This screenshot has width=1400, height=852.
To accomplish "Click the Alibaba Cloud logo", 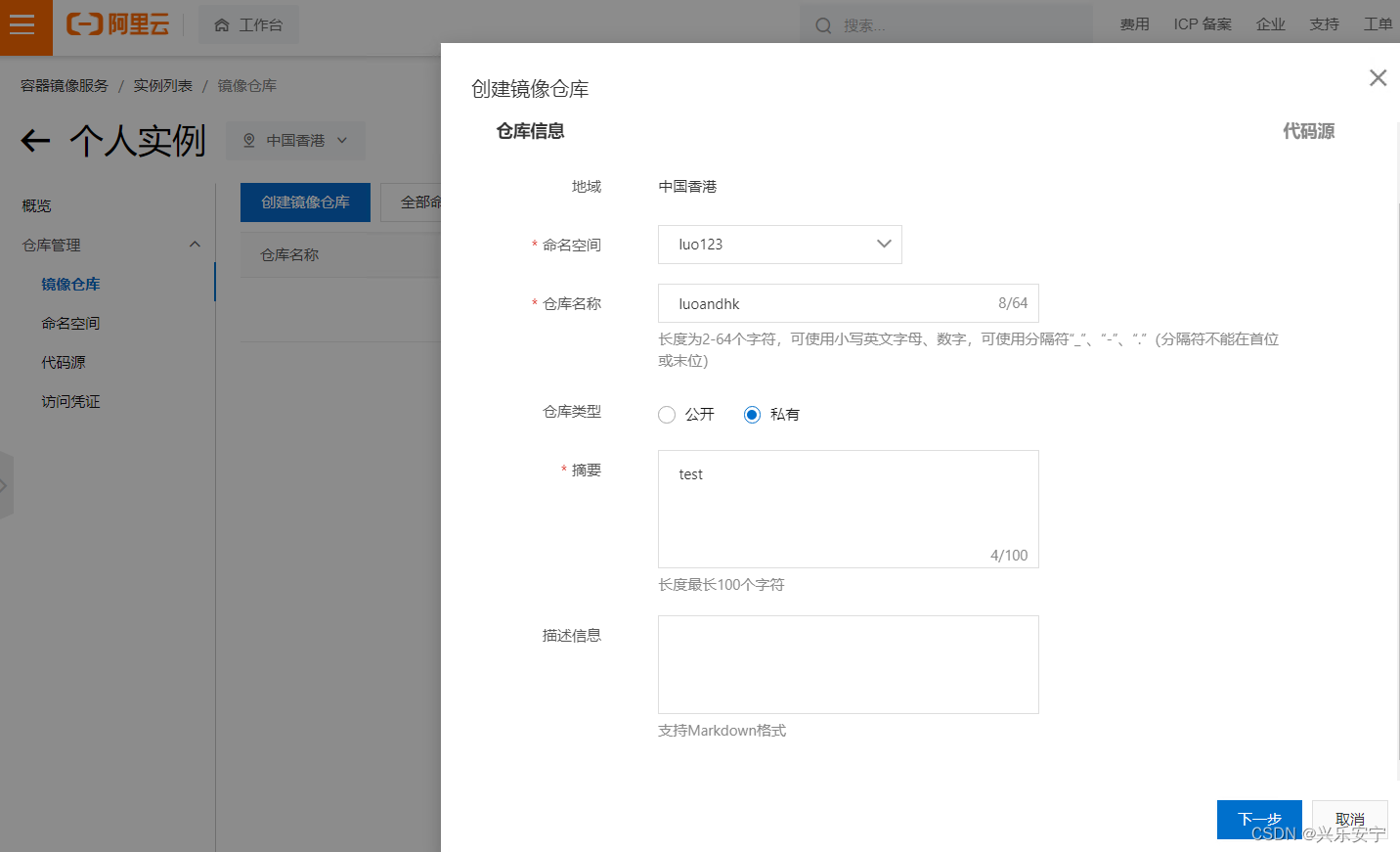I will pos(116,25).
